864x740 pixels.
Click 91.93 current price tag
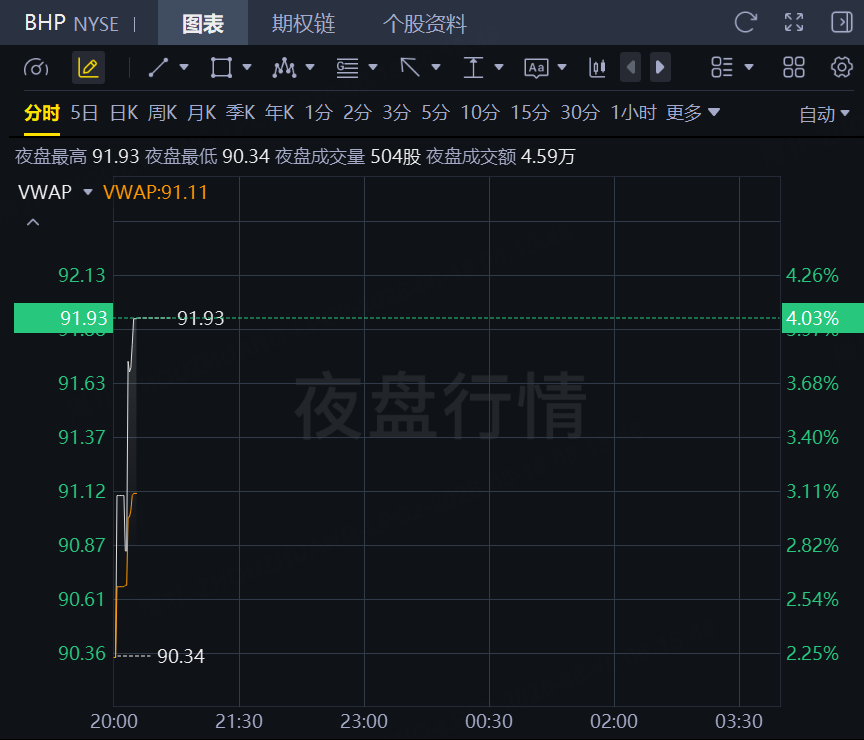click(63, 318)
